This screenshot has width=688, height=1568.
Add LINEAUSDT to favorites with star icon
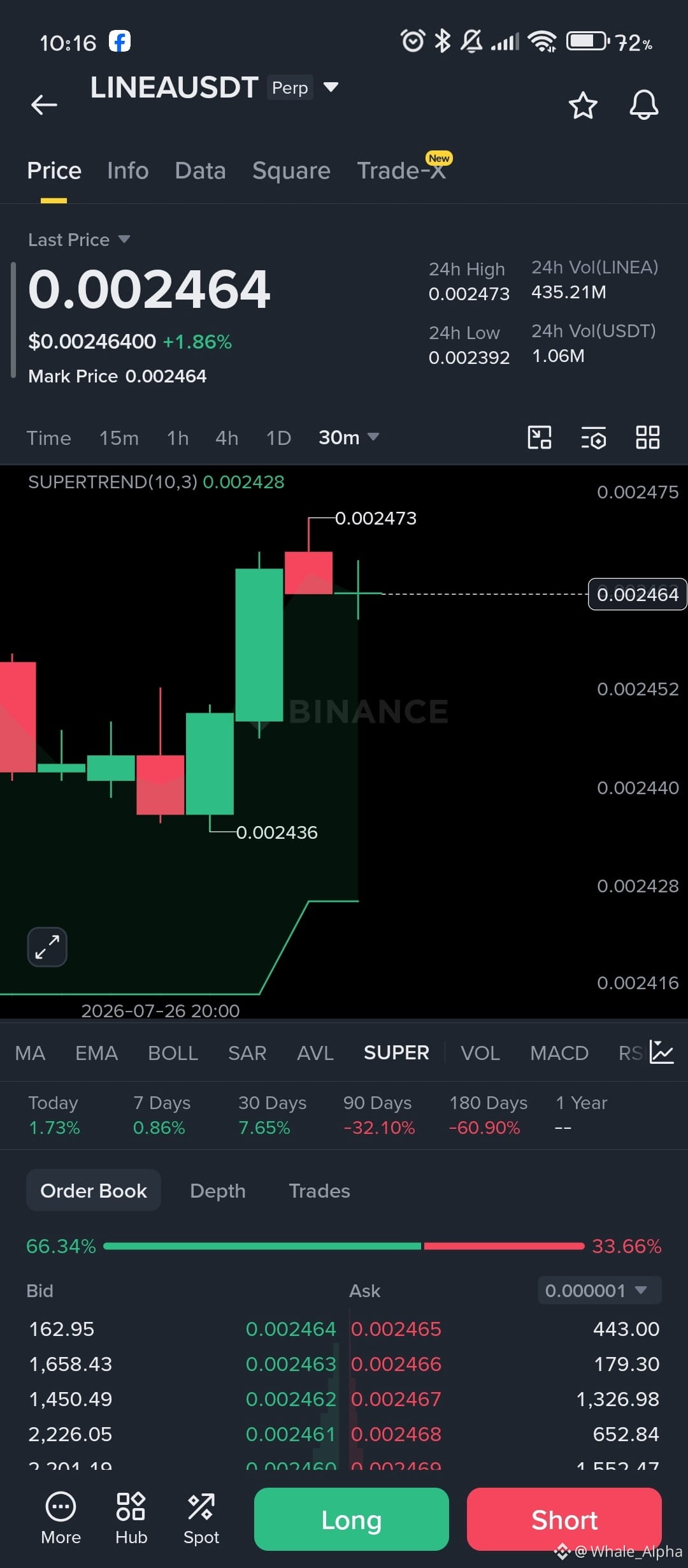pyautogui.click(x=583, y=105)
